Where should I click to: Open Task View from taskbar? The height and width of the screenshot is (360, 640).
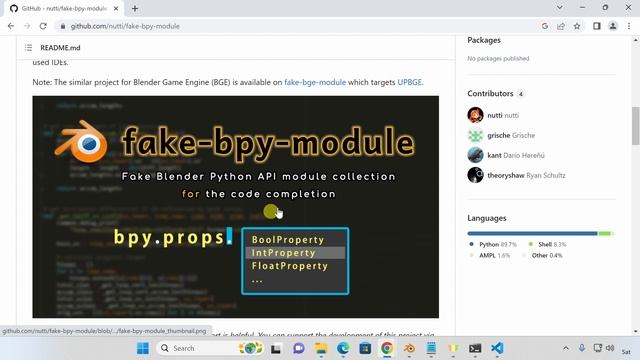(x=276, y=349)
